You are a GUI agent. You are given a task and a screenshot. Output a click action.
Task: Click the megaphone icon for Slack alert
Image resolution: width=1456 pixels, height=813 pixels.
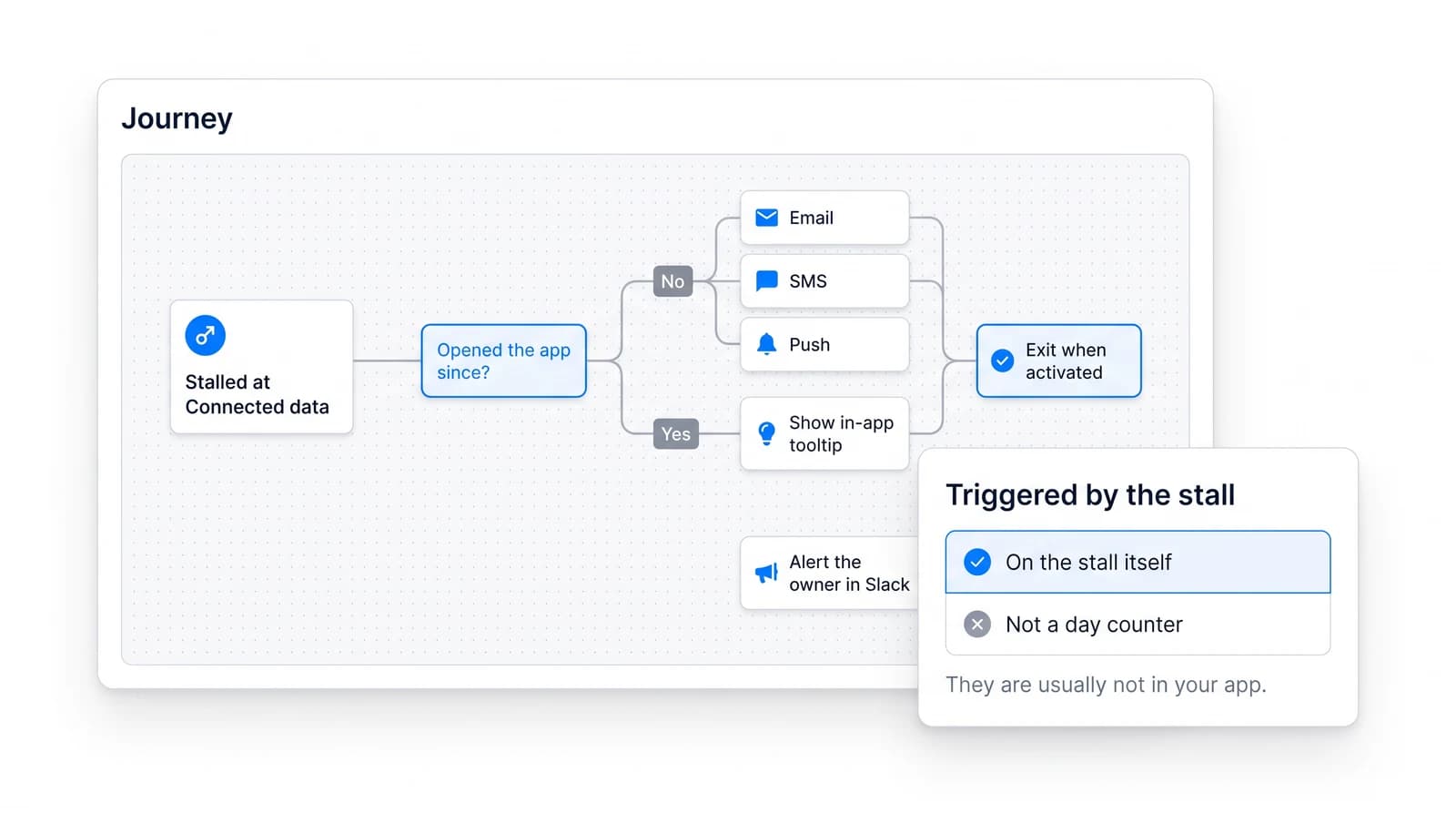(x=767, y=573)
